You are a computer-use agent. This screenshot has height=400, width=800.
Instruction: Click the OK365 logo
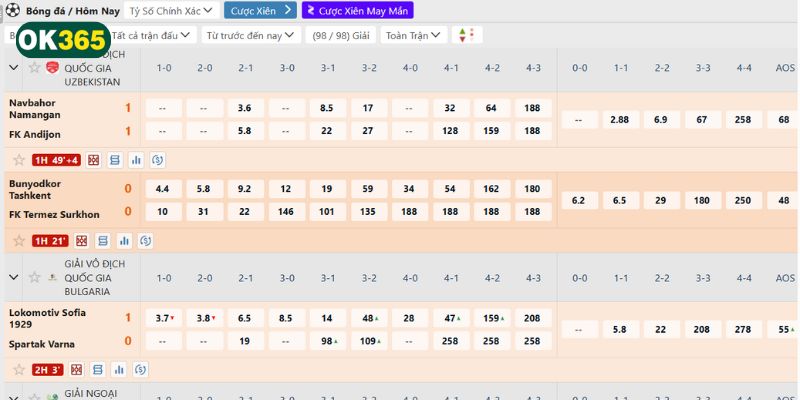(62, 40)
